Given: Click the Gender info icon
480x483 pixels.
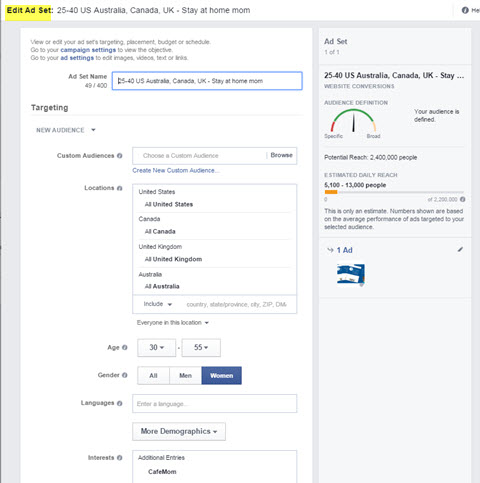Looking at the screenshot, I should (x=124, y=375).
